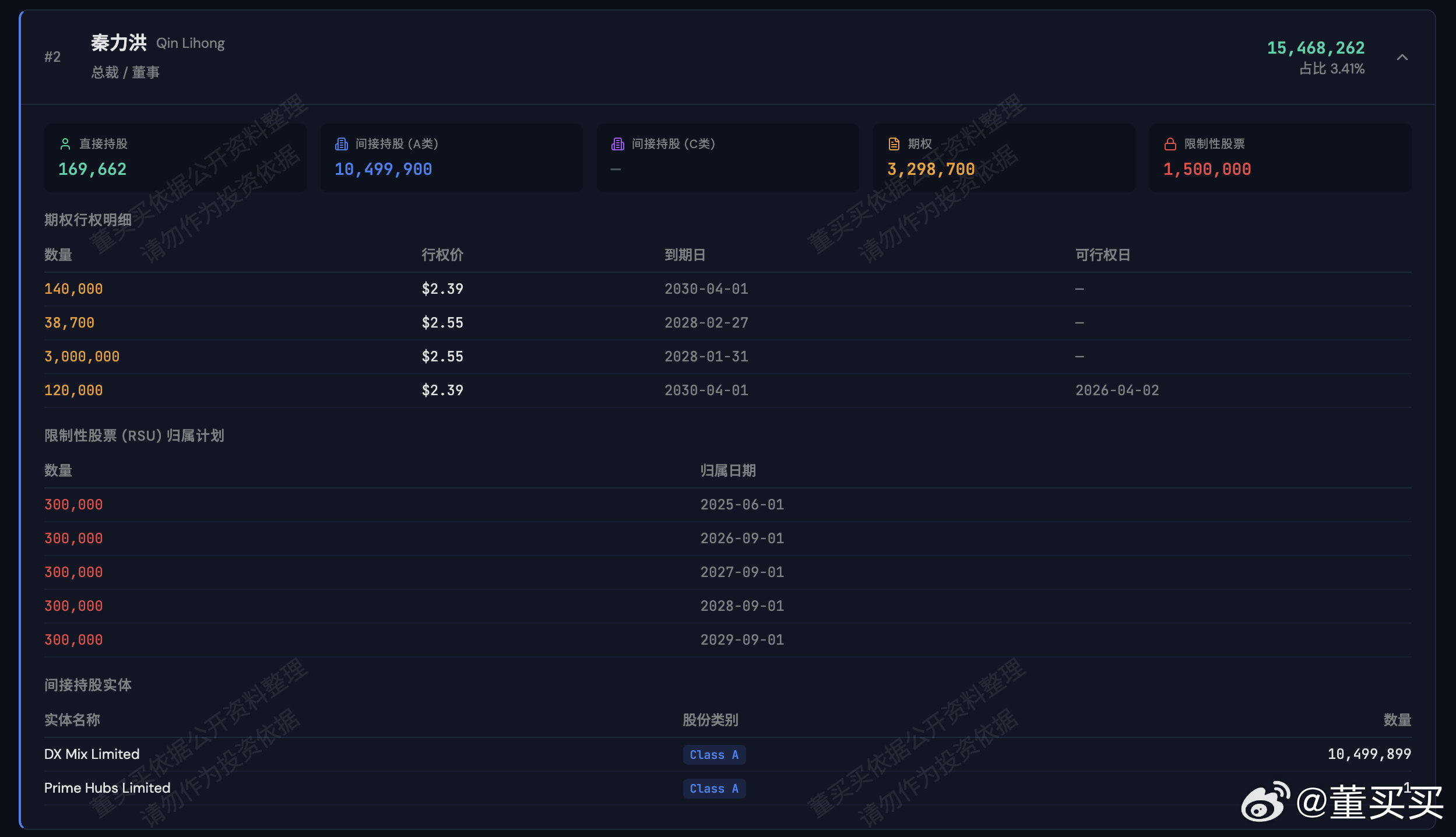This screenshot has width=1456, height=837.
Task: Click the 3,000,000 option quantity row
Action: (82, 357)
